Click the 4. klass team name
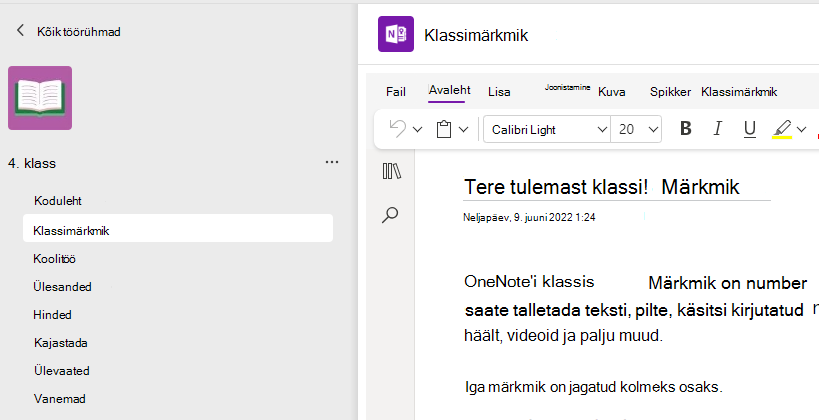Viewport: 819px width, 420px height. click(32, 163)
